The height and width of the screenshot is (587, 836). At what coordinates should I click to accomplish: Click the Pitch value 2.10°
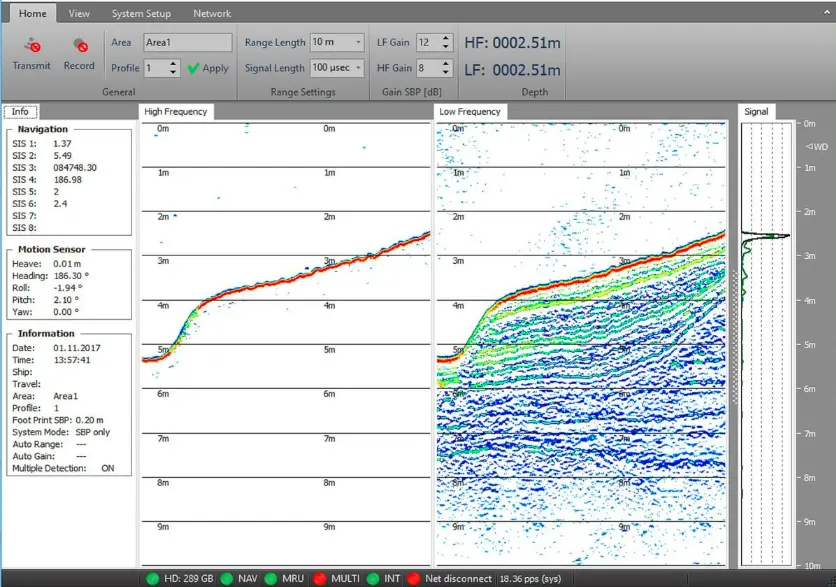(x=66, y=300)
